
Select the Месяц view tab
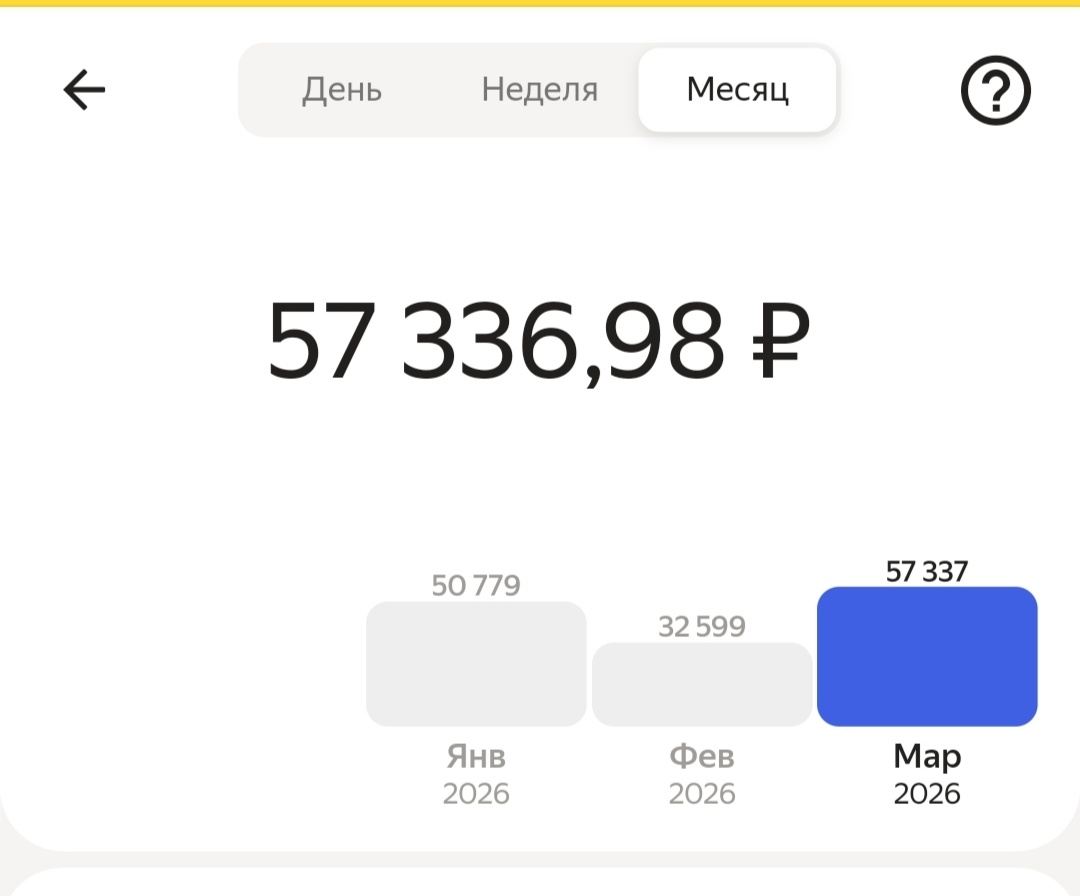[737, 89]
